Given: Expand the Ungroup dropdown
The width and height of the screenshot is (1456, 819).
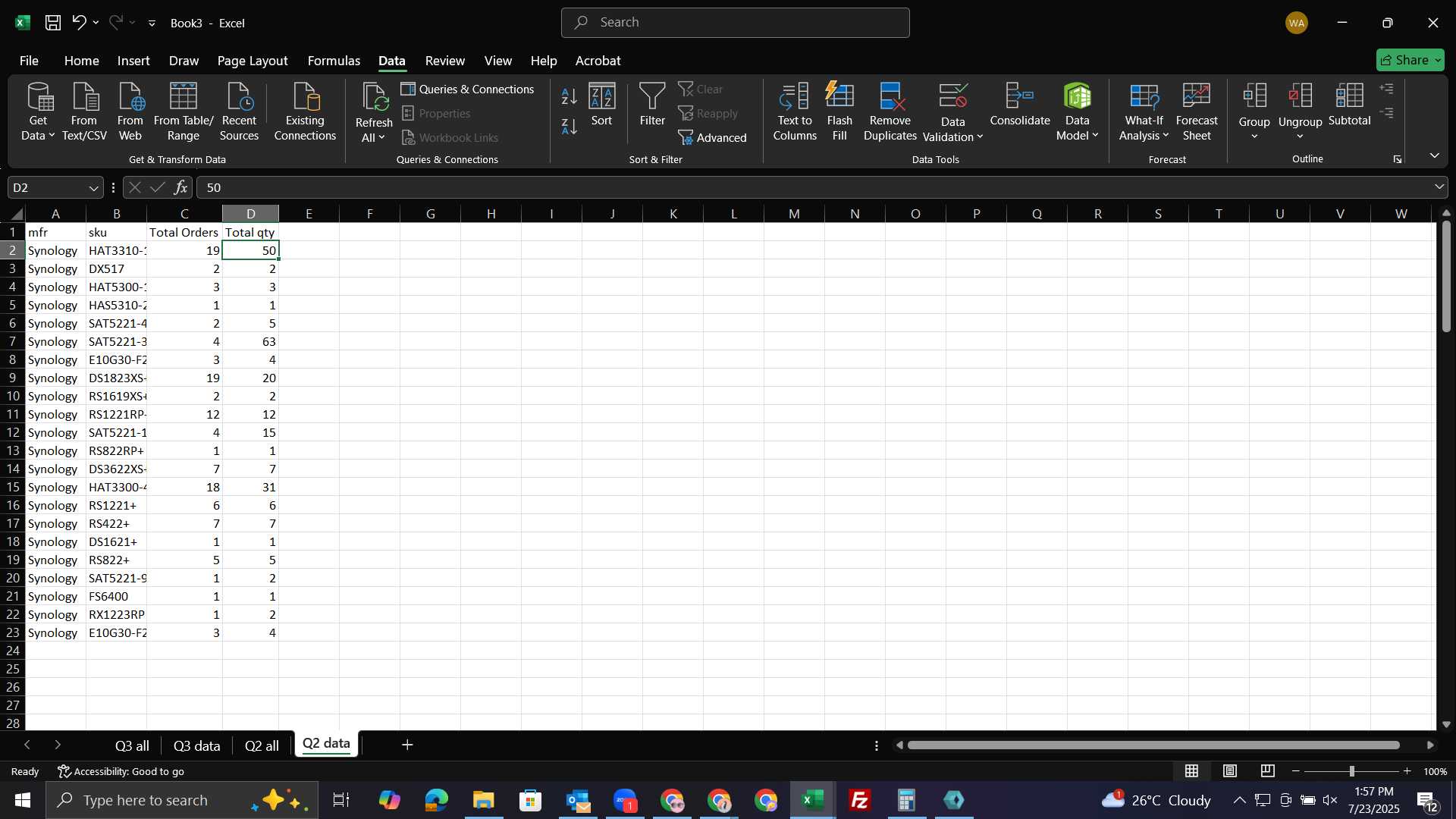Looking at the screenshot, I should coord(1300,136).
